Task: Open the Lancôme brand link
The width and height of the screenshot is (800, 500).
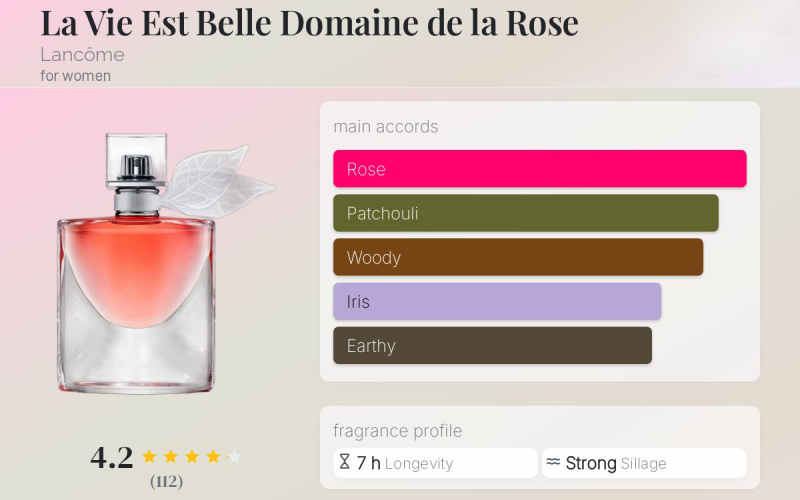Action: pos(82,55)
